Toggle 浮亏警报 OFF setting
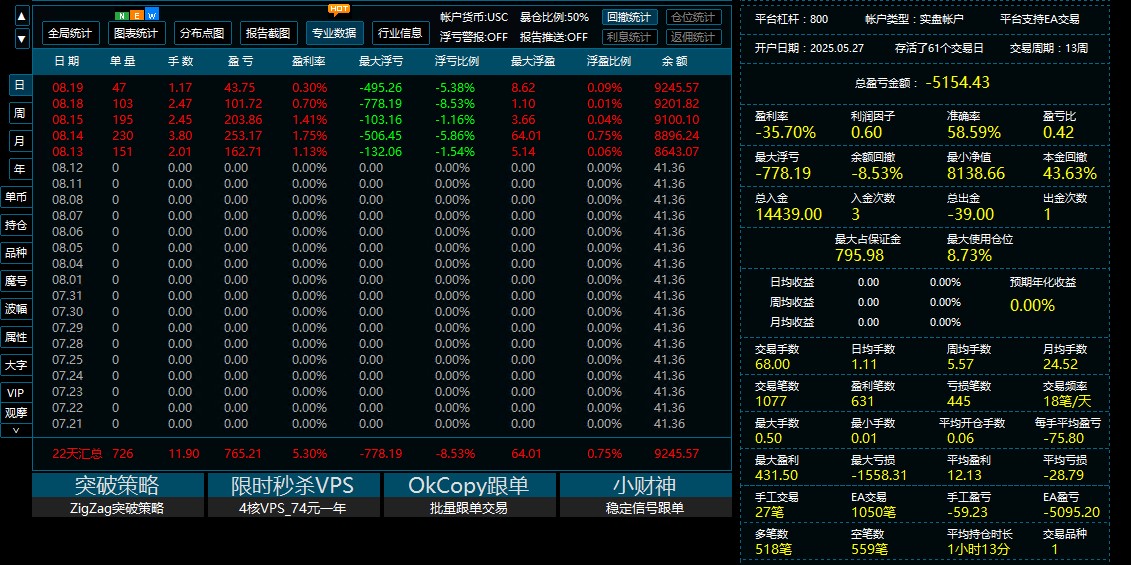This screenshot has height=565, width=1131. point(474,38)
